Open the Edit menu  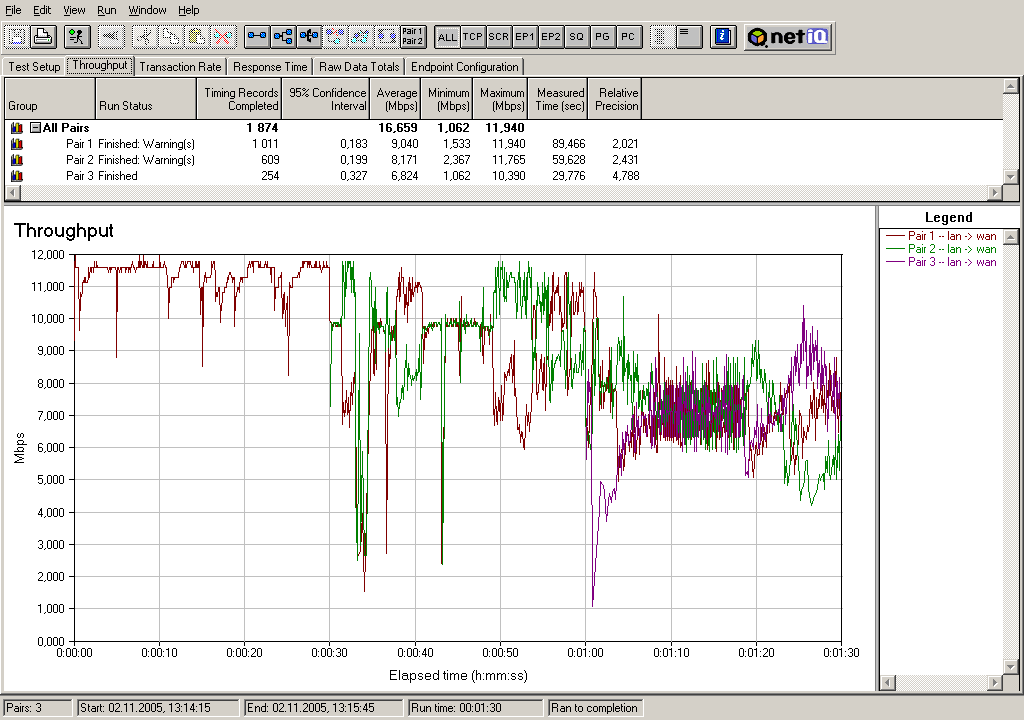tap(42, 10)
